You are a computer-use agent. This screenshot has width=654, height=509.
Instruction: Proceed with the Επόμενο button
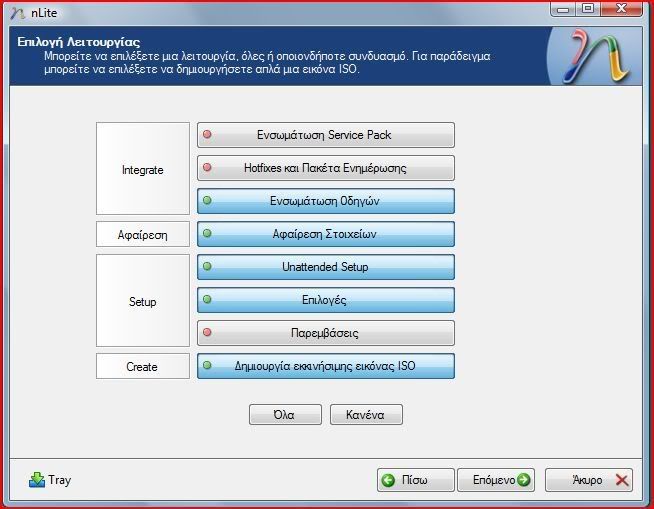496,480
